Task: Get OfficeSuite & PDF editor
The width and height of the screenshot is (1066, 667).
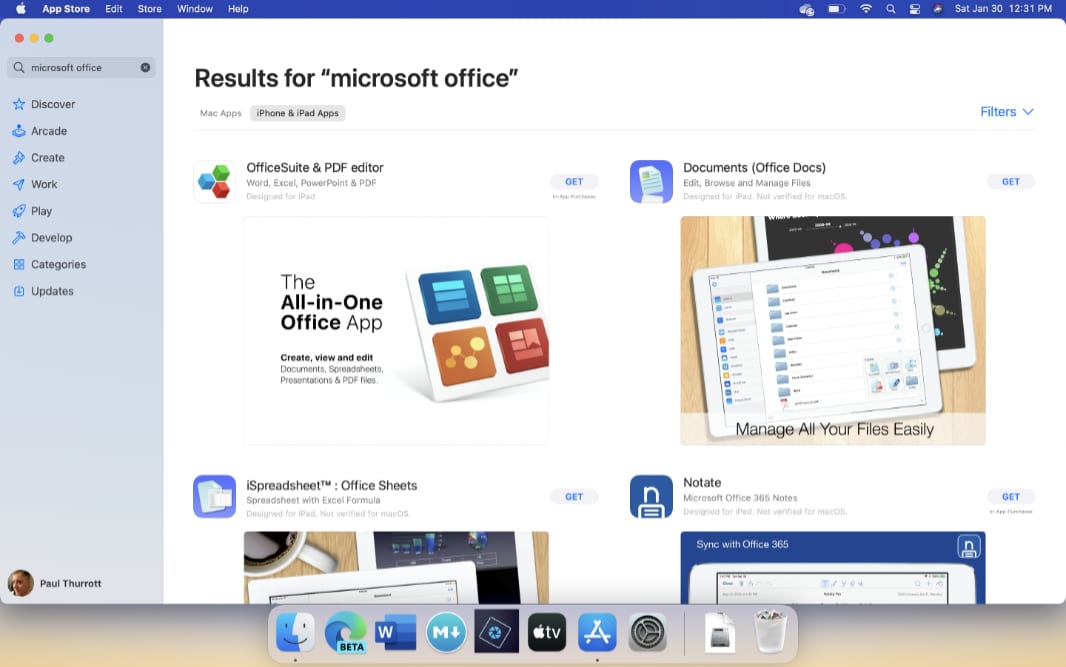Action: coord(574,182)
